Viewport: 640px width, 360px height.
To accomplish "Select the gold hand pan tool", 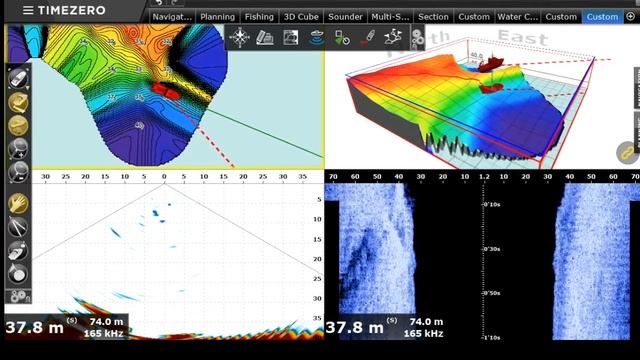I will click(x=18, y=203).
